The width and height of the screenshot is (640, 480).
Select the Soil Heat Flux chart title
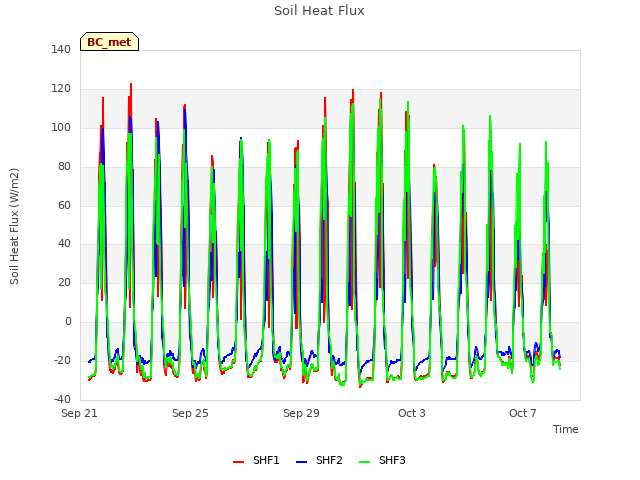(319, 11)
